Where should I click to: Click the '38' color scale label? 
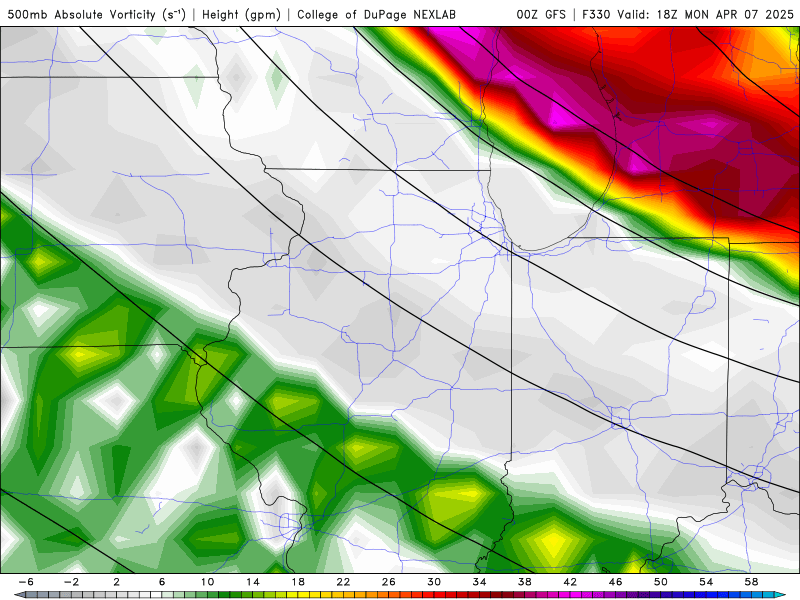click(524, 582)
